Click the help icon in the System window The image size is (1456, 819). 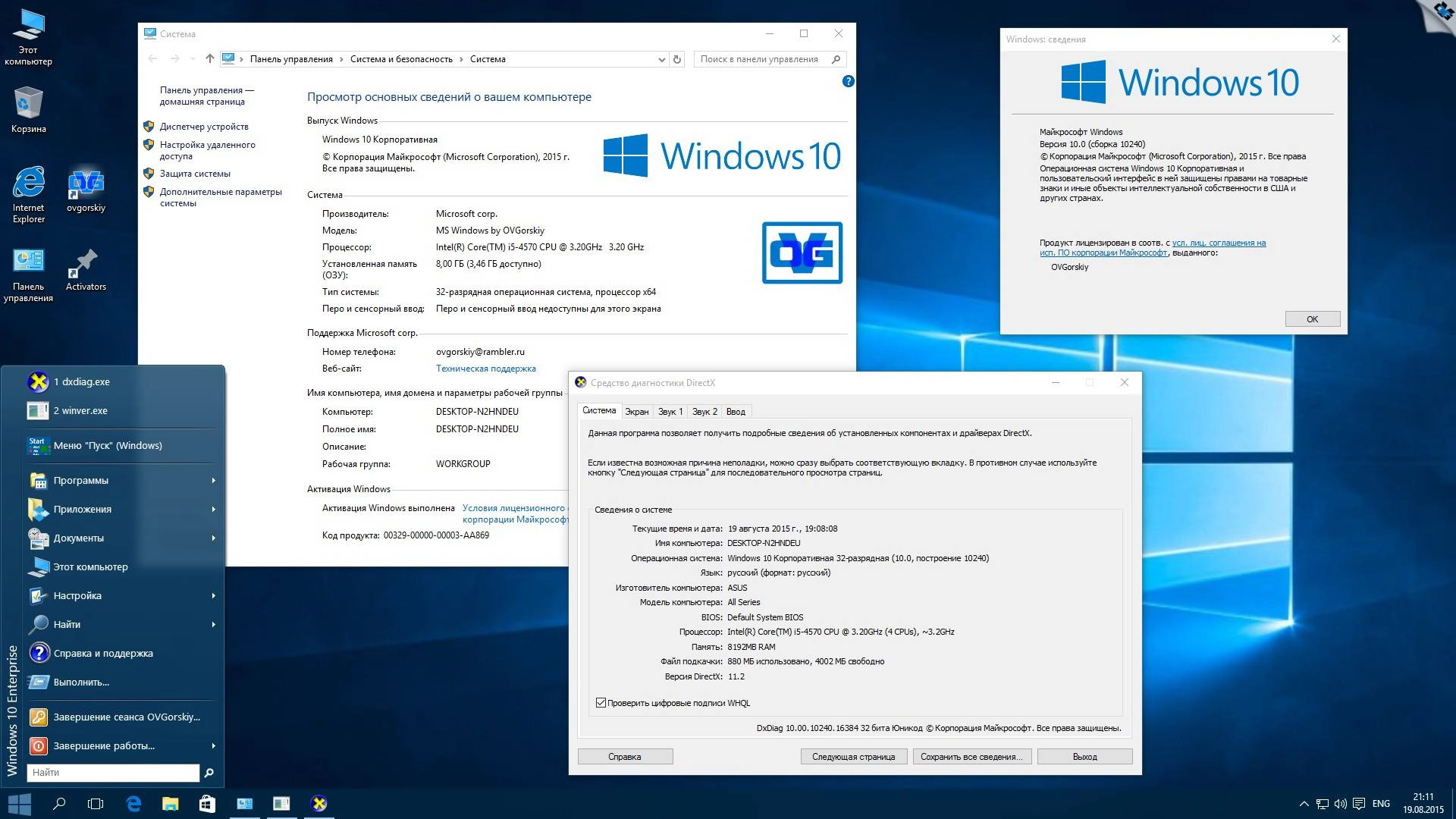[849, 81]
